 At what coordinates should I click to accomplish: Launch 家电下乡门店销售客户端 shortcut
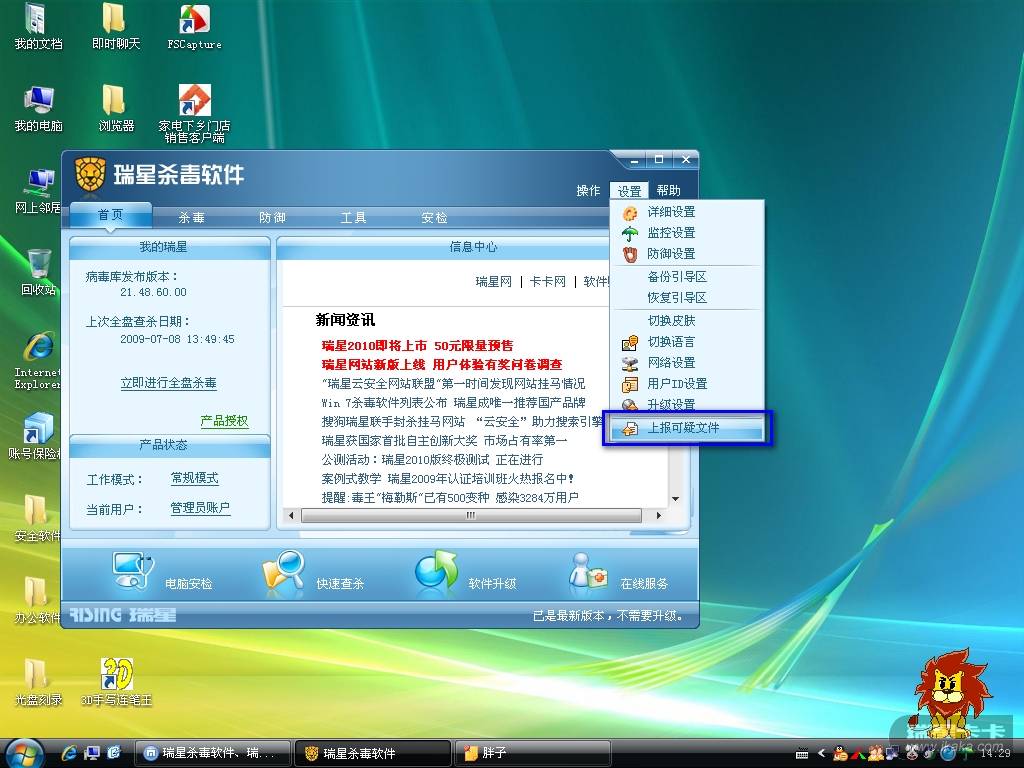click(x=194, y=112)
